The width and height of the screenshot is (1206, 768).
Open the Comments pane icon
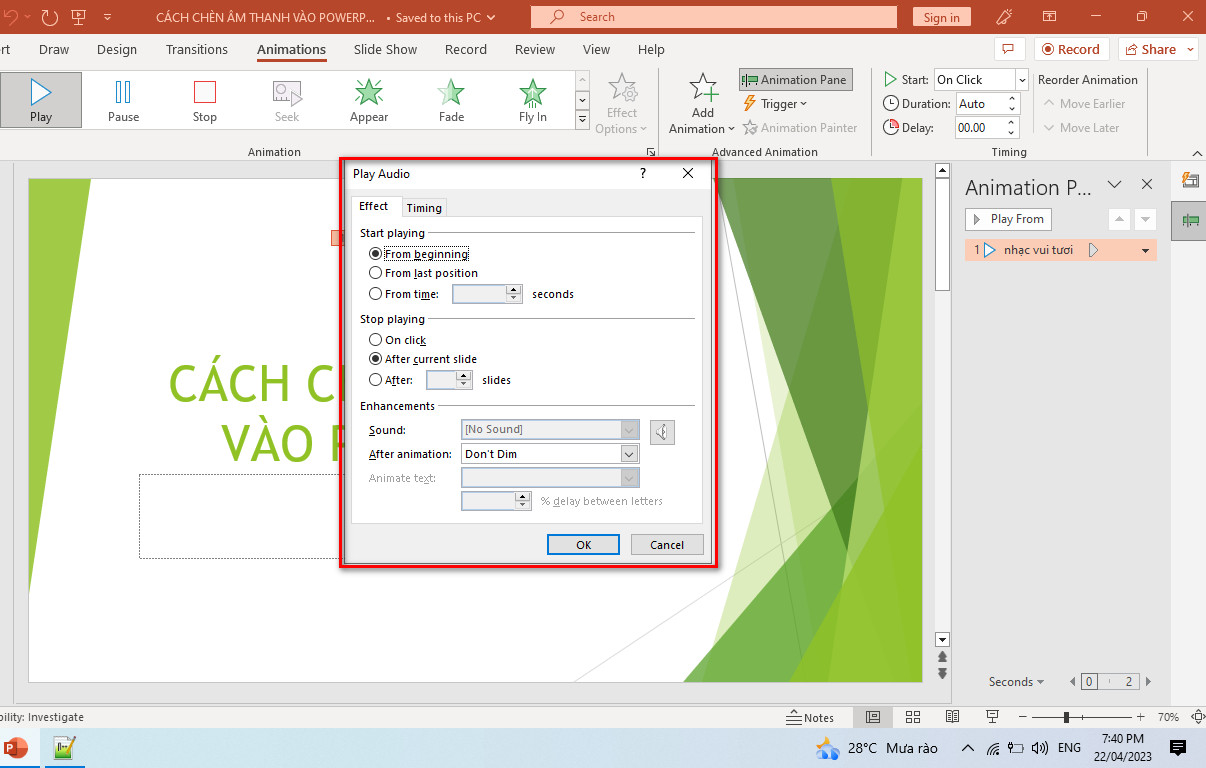click(x=1009, y=49)
